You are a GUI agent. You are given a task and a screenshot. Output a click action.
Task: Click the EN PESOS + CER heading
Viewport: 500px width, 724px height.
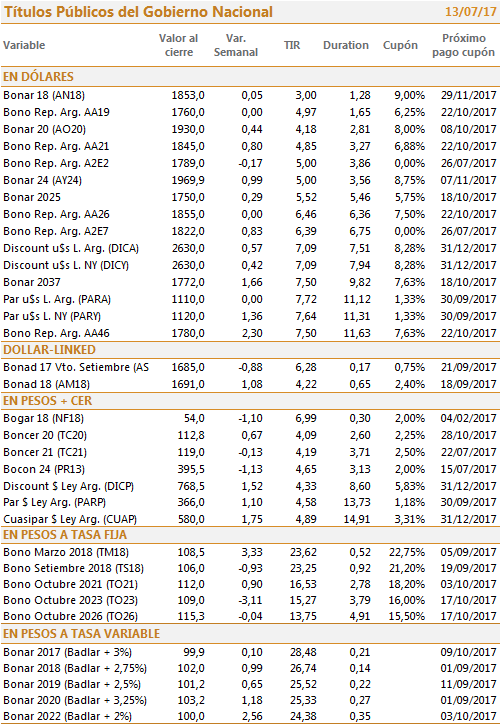coord(48,401)
